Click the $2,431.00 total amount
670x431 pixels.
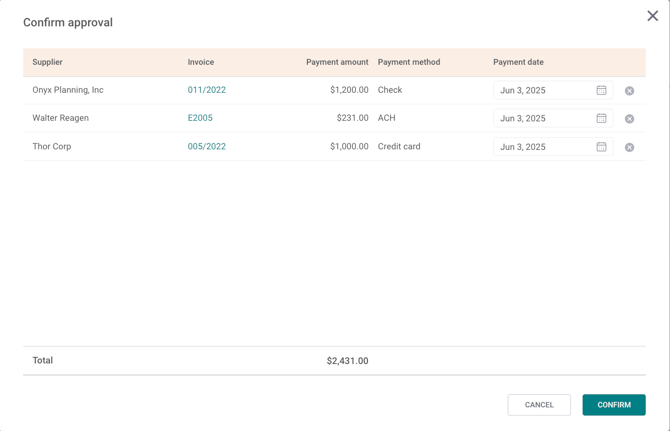click(347, 361)
